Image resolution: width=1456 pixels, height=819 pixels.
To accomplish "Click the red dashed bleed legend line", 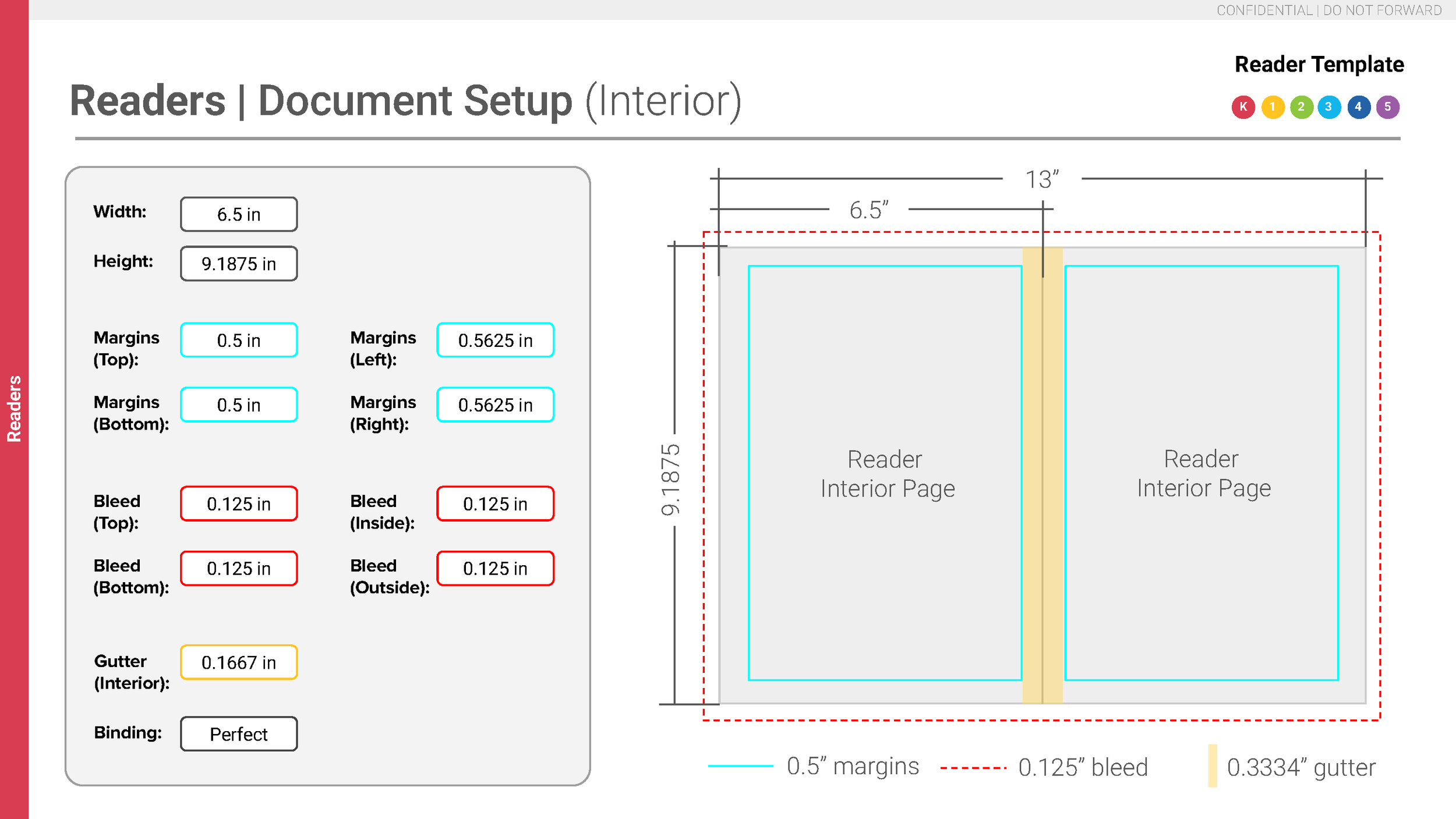I will pos(973,768).
